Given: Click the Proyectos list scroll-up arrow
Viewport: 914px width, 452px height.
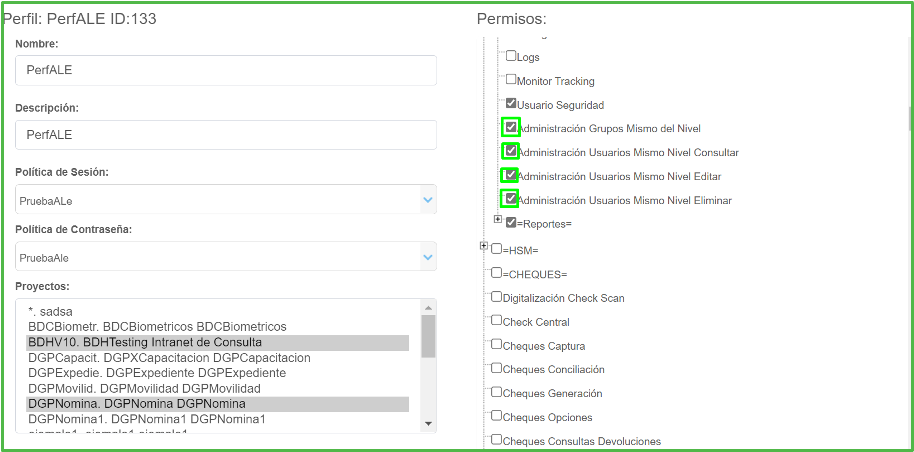Looking at the screenshot, I should [428, 308].
